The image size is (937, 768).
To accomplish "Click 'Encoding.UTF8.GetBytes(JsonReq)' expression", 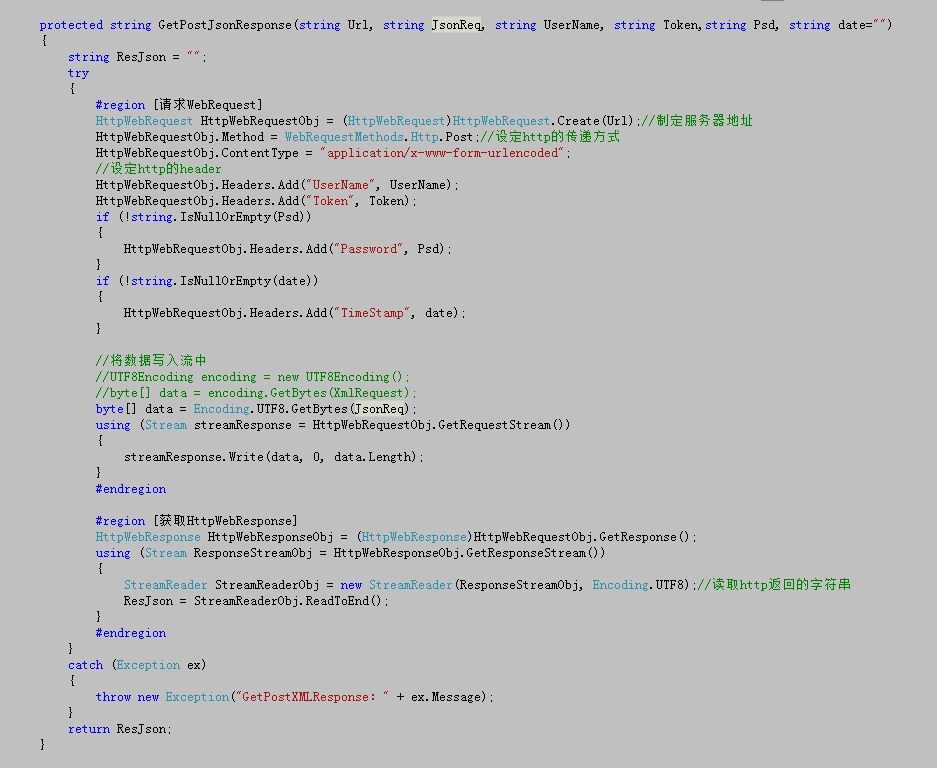I will [301, 409].
